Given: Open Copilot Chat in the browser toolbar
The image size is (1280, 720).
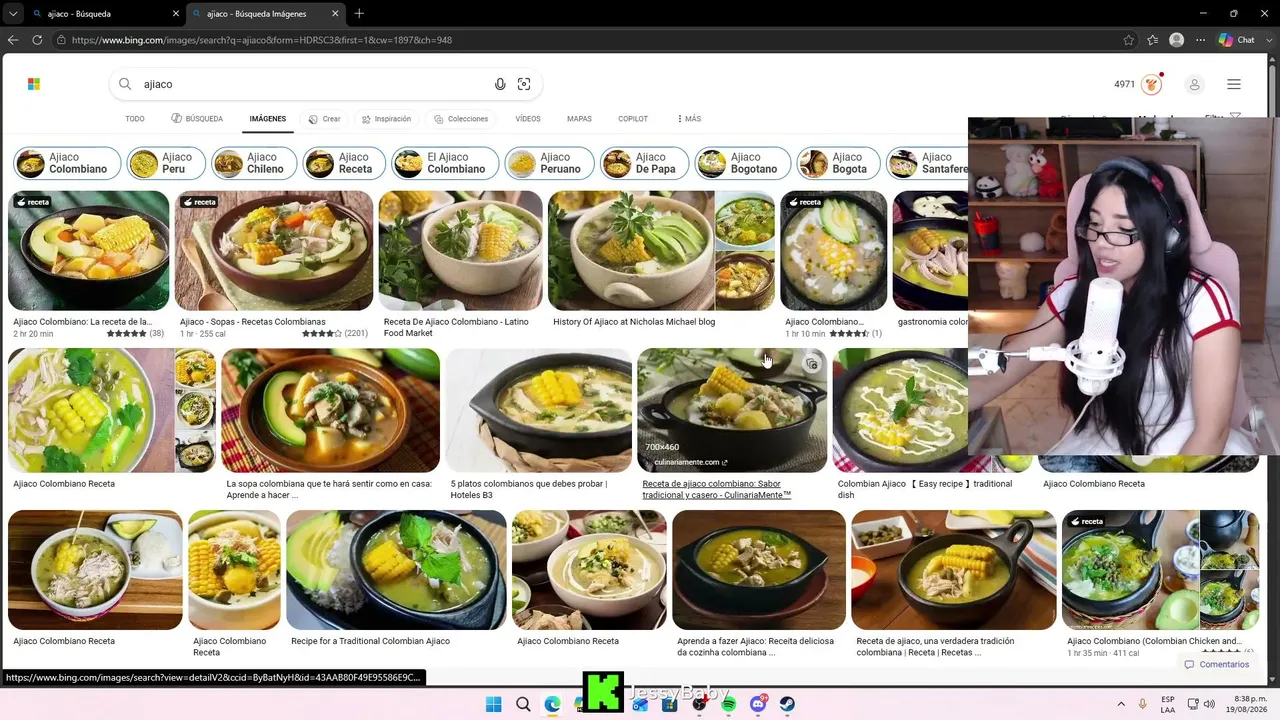Looking at the screenshot, I should tap(1237, 40).
